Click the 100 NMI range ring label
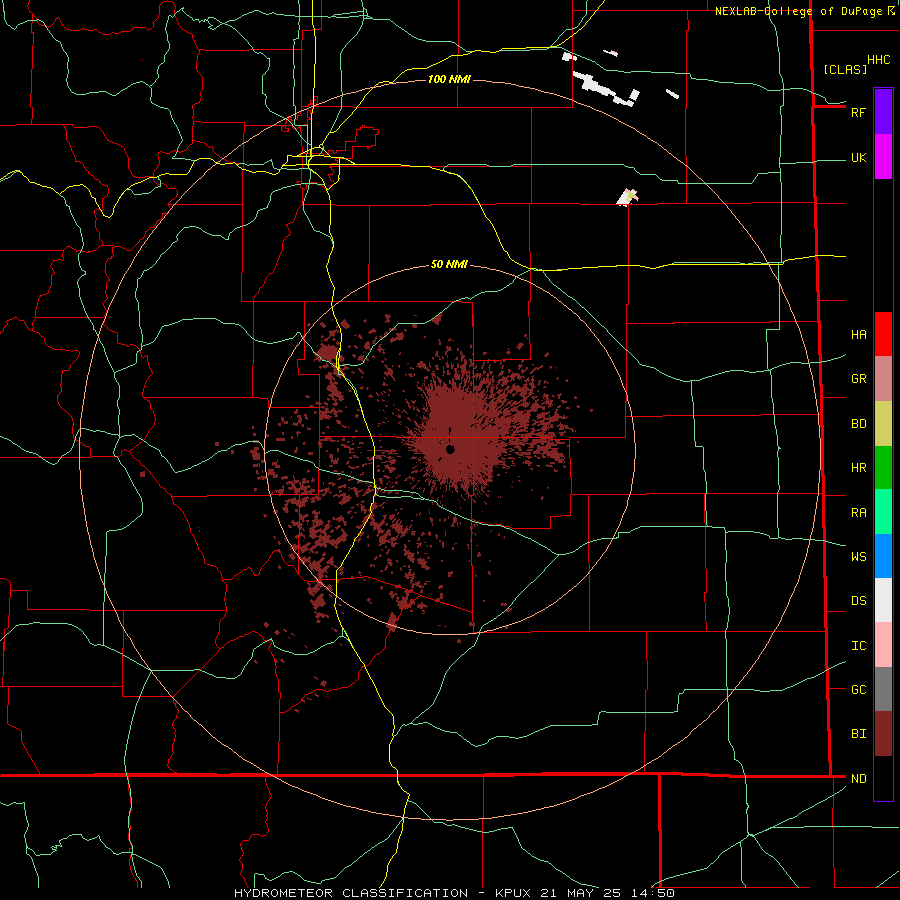This screenshot has height=900, width=900. tap(449, 79)
